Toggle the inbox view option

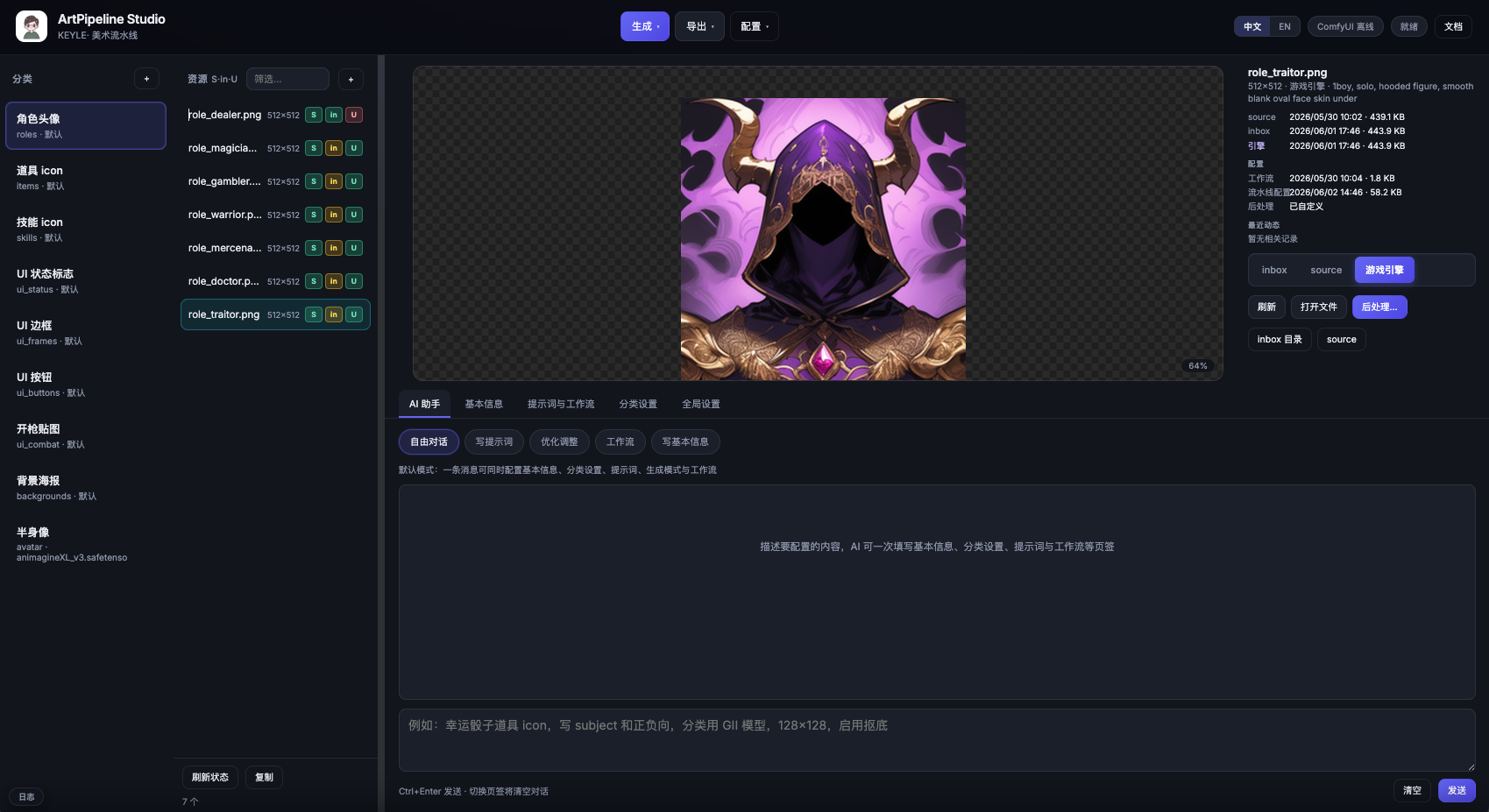coord(1274,270)
